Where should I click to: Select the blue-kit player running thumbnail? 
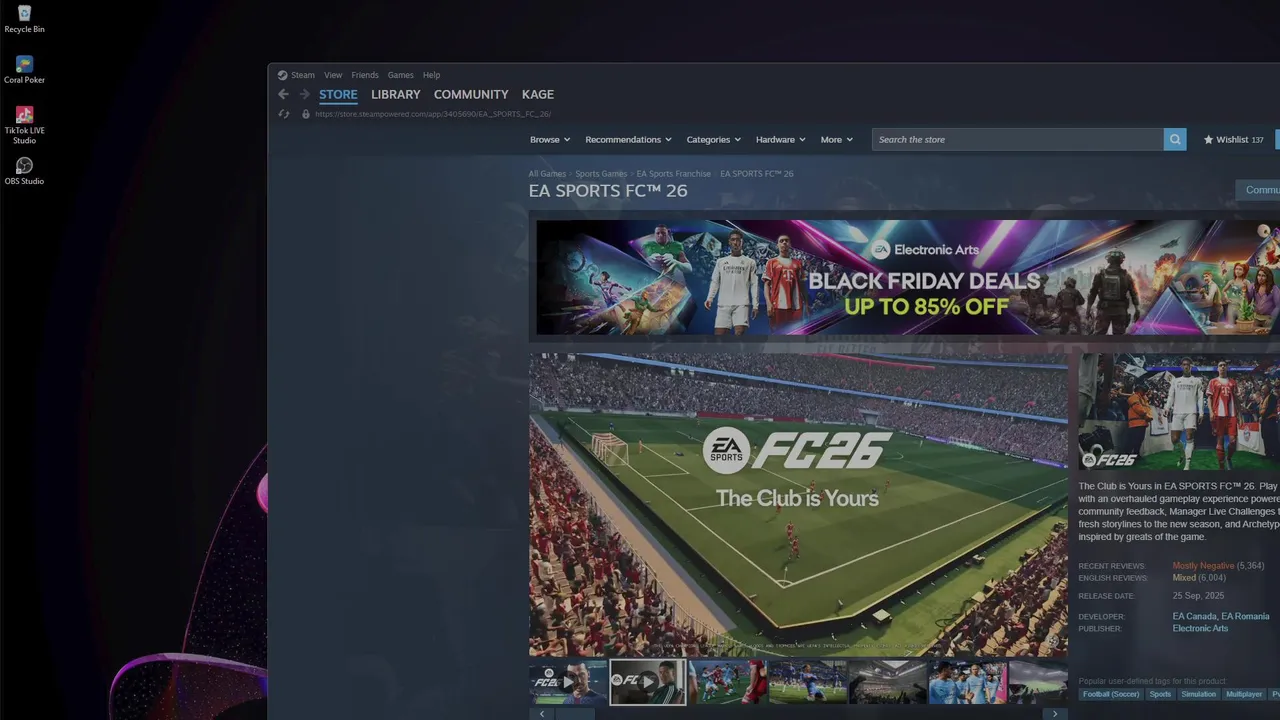tap(808, 682)
